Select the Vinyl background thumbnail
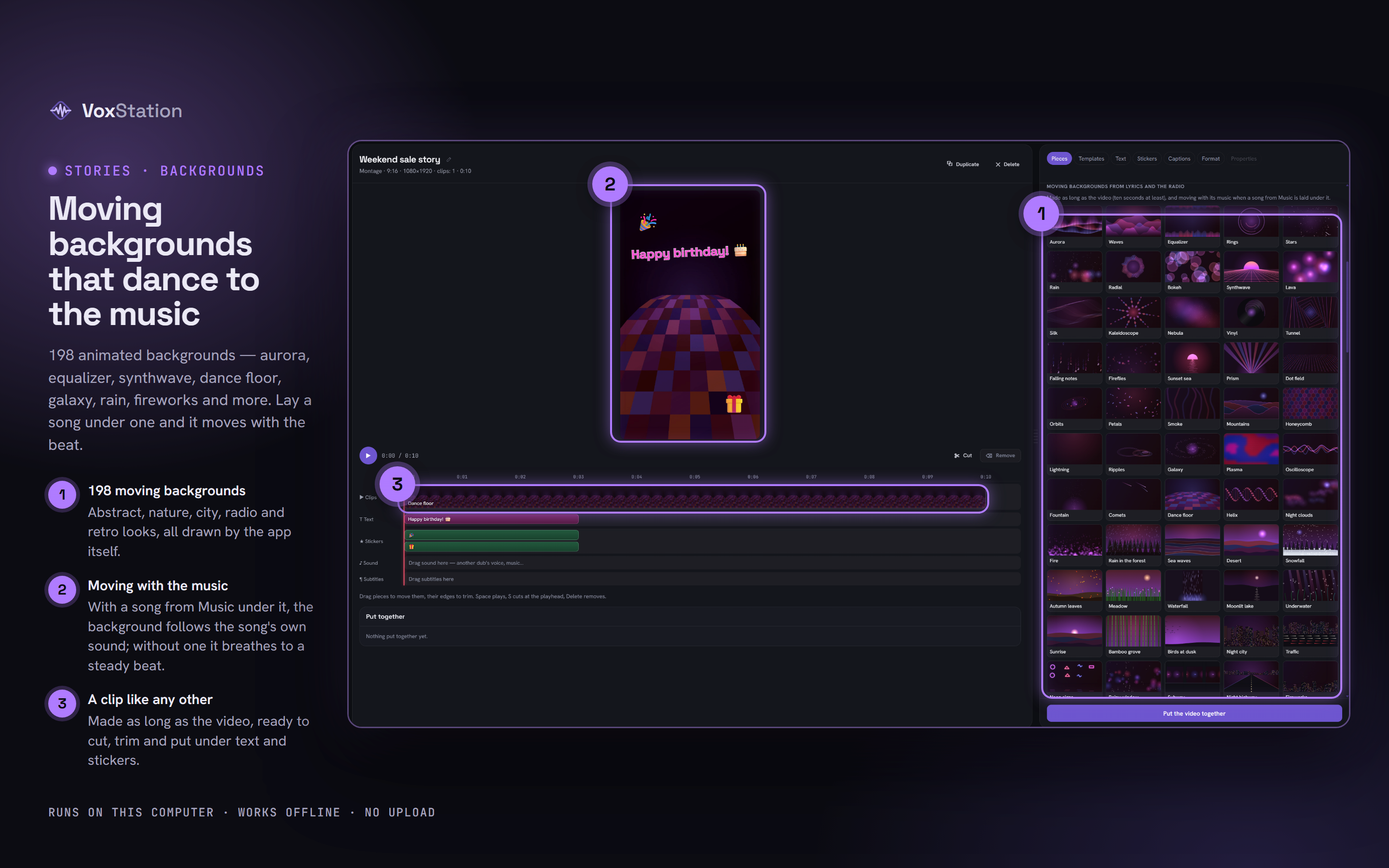1389x868 pixels. point(1251,317)
